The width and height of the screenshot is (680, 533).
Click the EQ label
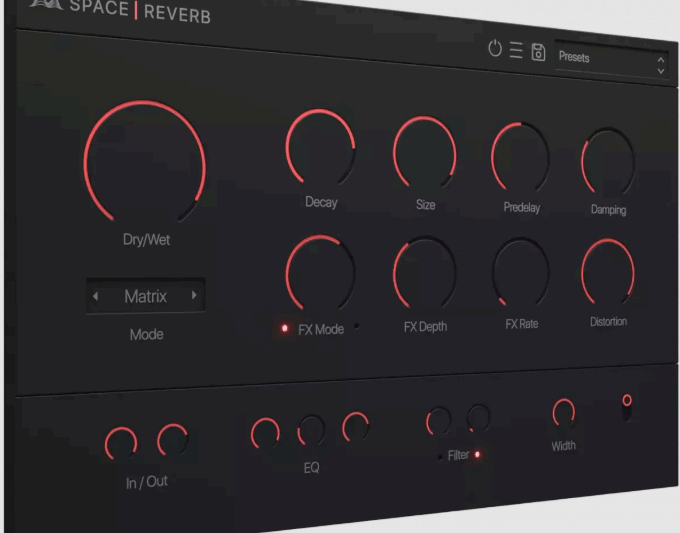click(x=311, y=467)
